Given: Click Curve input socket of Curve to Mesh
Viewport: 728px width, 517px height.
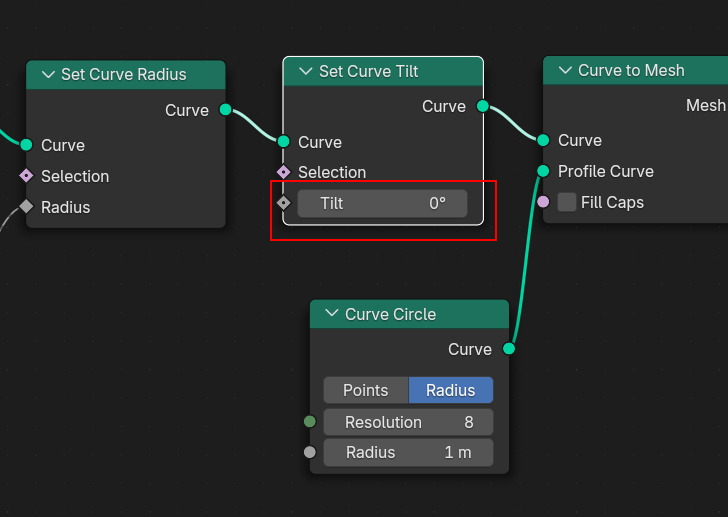Looking at the screenshot, I should pyautogui.click(x=543, y=140).
